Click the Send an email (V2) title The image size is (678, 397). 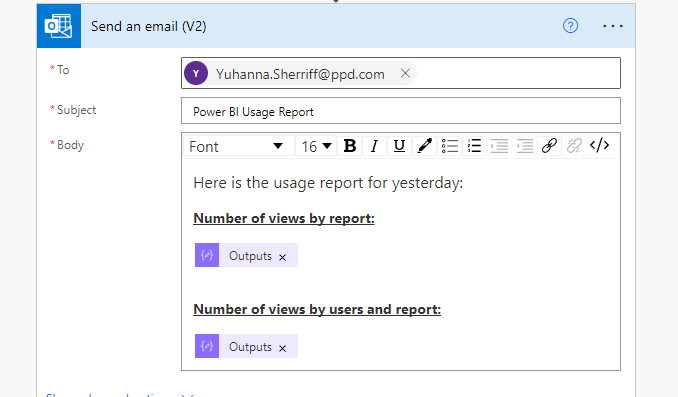[148, 26]
